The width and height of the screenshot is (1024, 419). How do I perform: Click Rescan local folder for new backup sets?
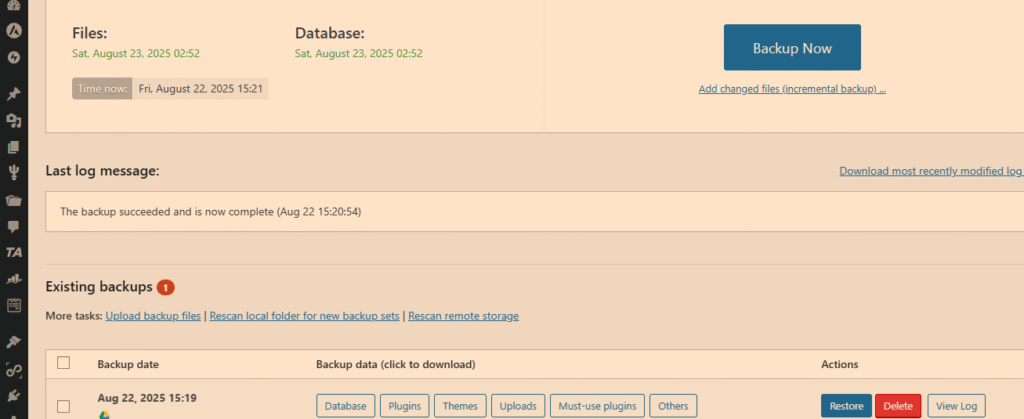pyautogui.click(x=304, y=316)
